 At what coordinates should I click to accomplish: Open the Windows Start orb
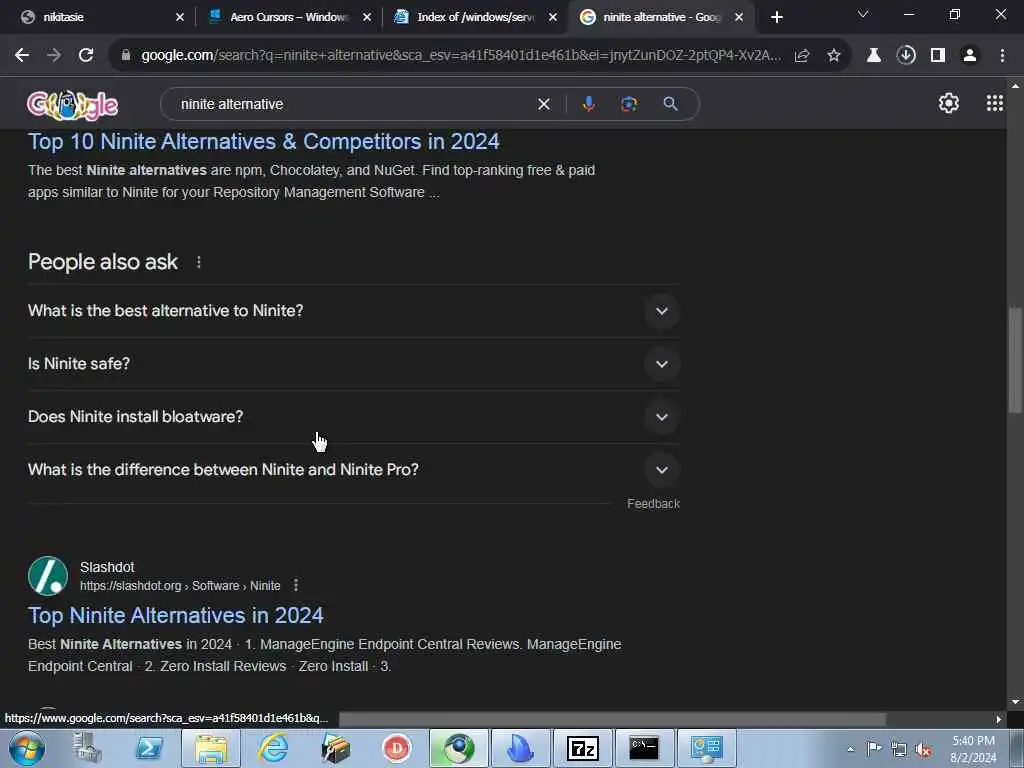point(27,748)
